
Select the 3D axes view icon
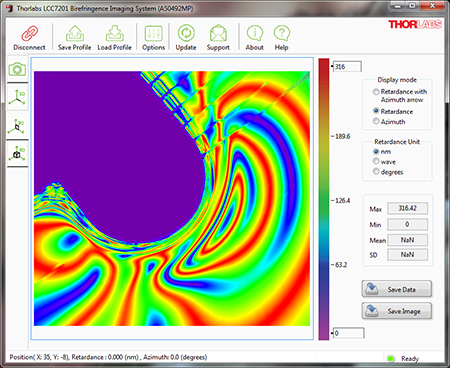pyautogui.click(x=17, y=97)
